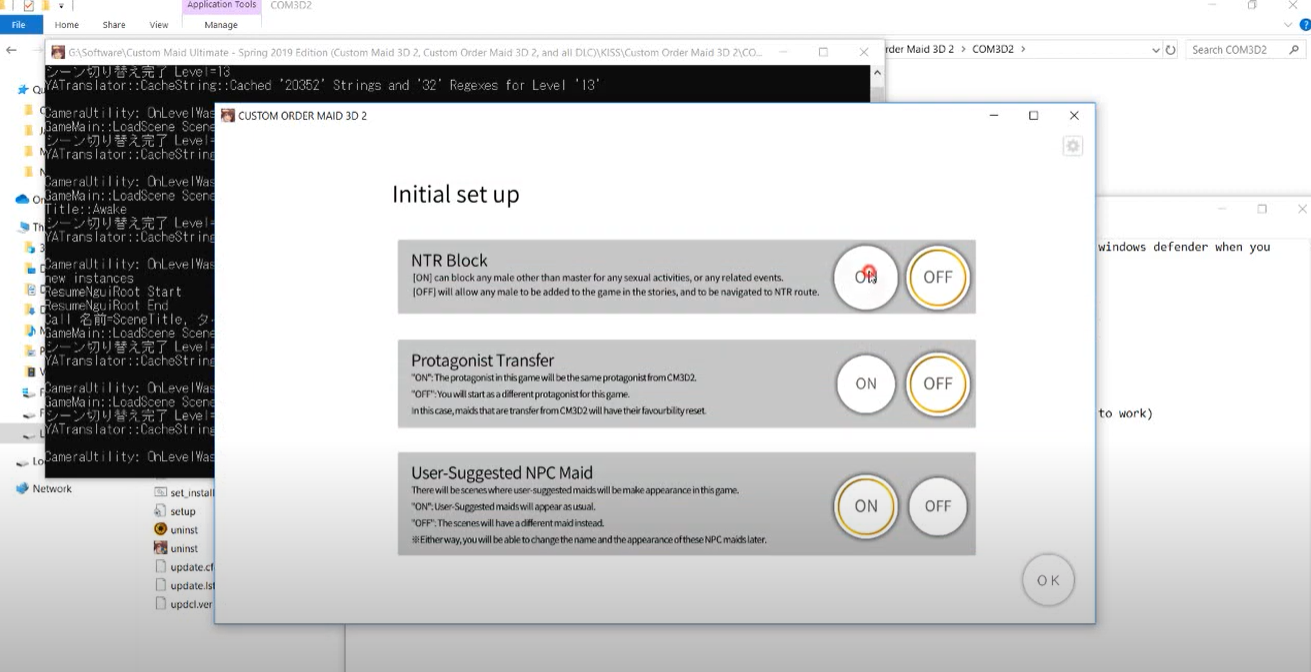Expand the address bar history dropdown
The image size is (1311, 672).
tap(1156, 49)
